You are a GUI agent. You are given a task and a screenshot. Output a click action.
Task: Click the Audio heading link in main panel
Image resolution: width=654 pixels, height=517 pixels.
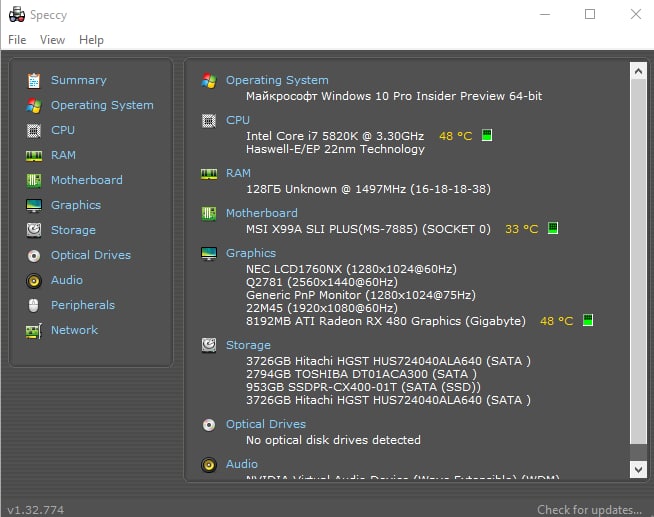(241, 464)
